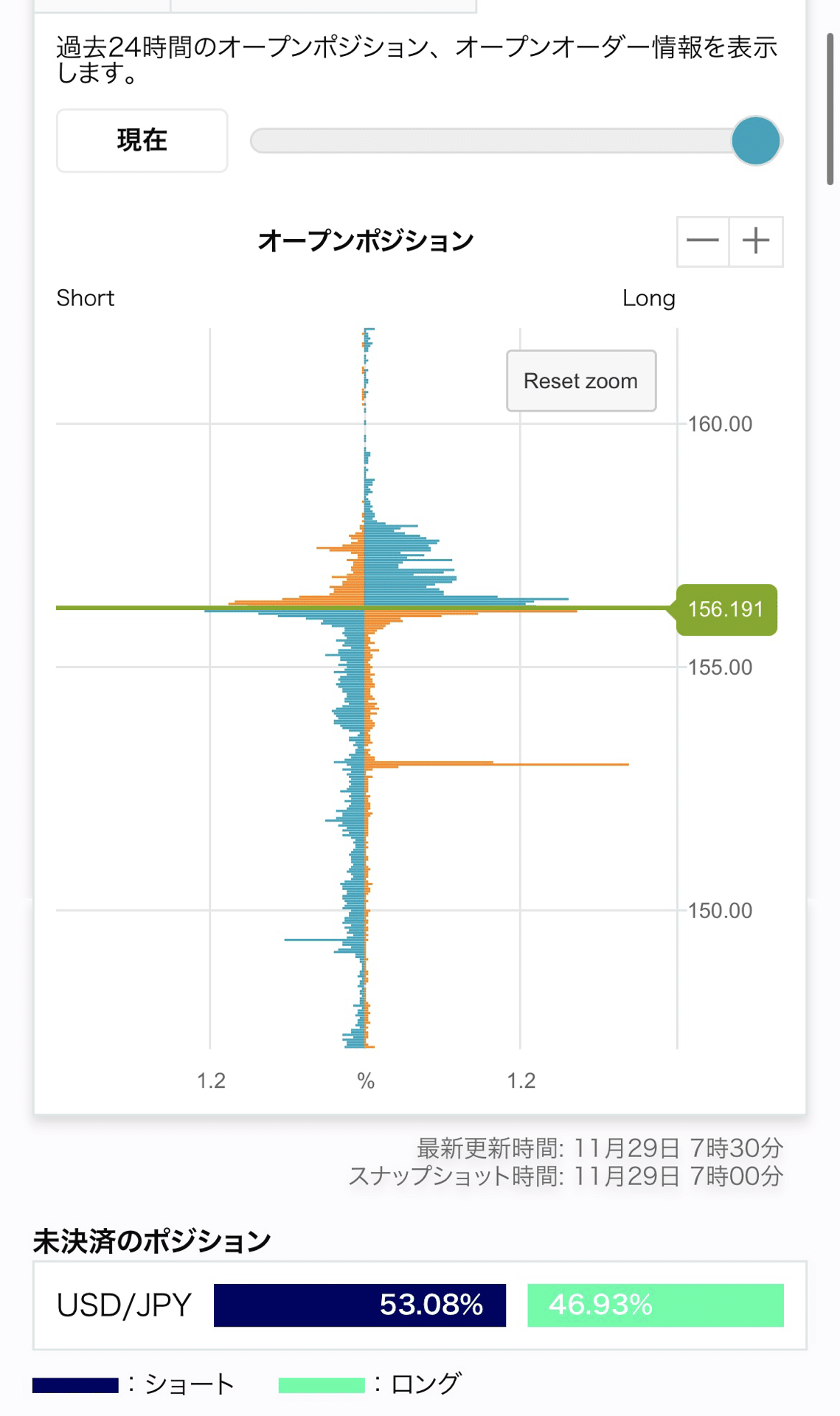Click the plus zoom-in icon
Screen dimensions: 840x1416
[x=756, y=241]
